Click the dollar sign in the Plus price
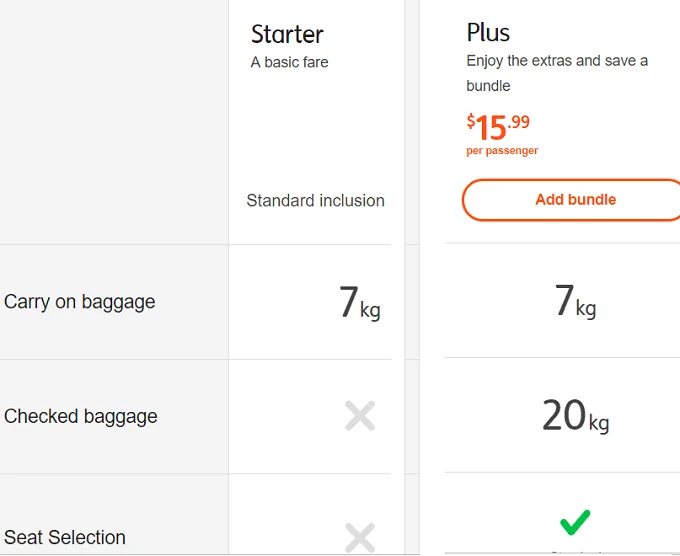Image resolution: width=680 pixels, height=556 pixels. (471, 121)
